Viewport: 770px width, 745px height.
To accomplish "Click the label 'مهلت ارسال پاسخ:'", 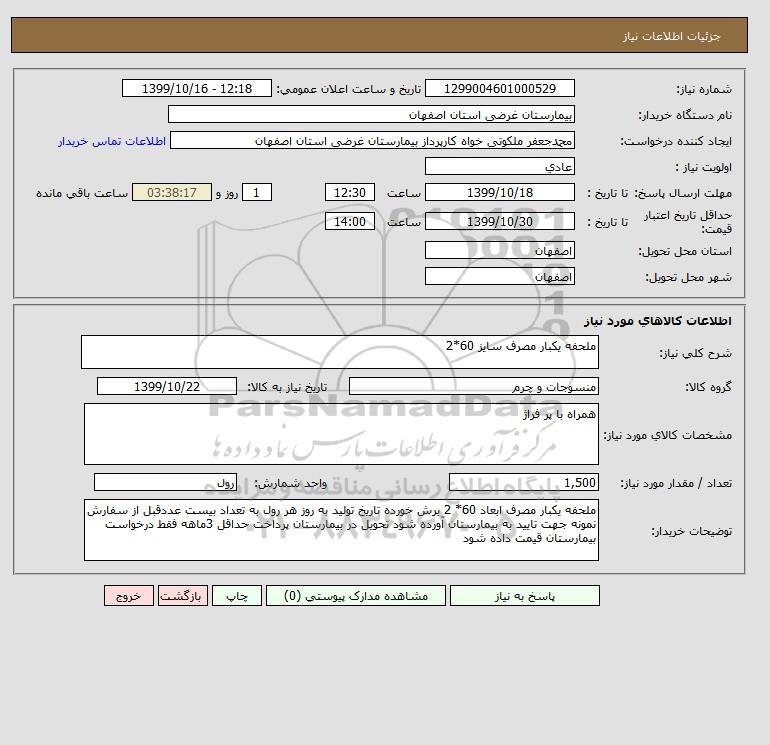I will click(x=683, y=193).
